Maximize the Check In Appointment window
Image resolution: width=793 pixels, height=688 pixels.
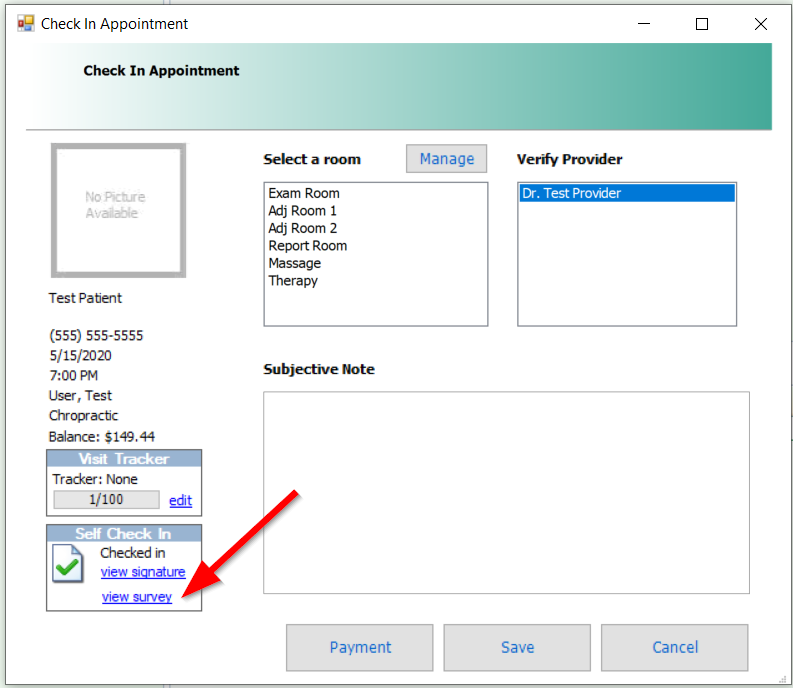pos(702,24)
